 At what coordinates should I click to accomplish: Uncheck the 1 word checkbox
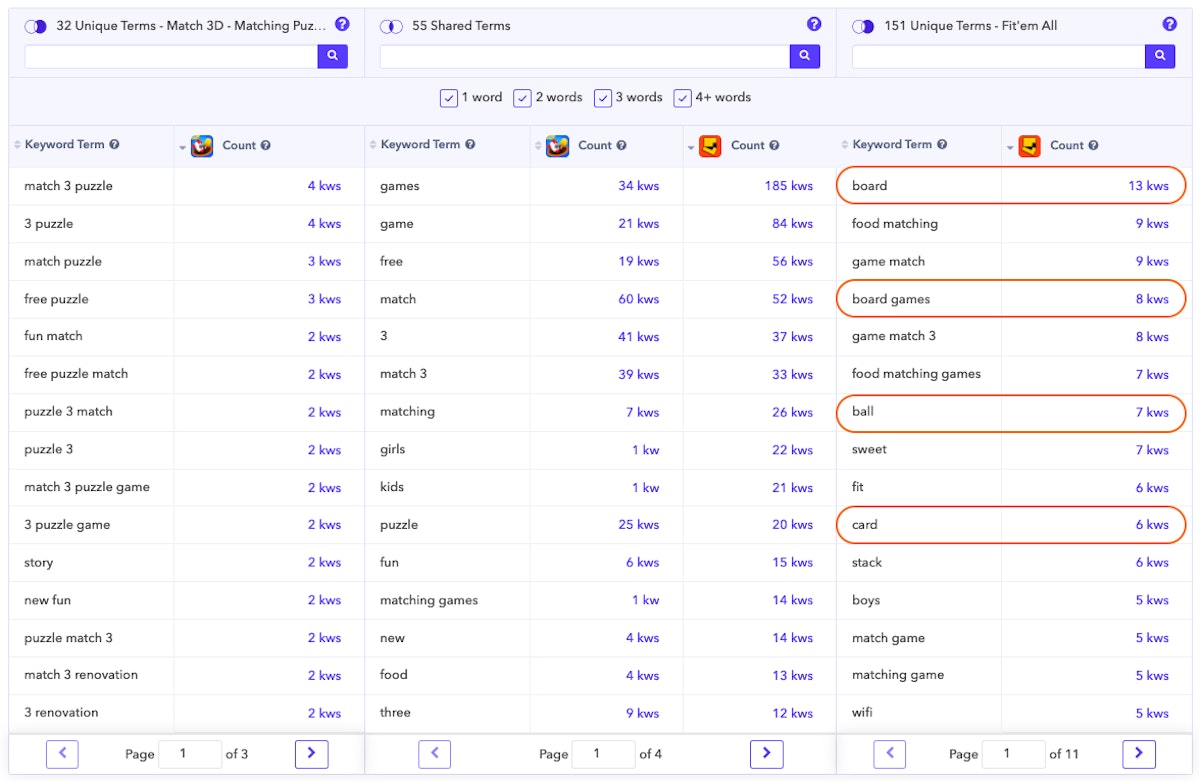tap(449, 98)
